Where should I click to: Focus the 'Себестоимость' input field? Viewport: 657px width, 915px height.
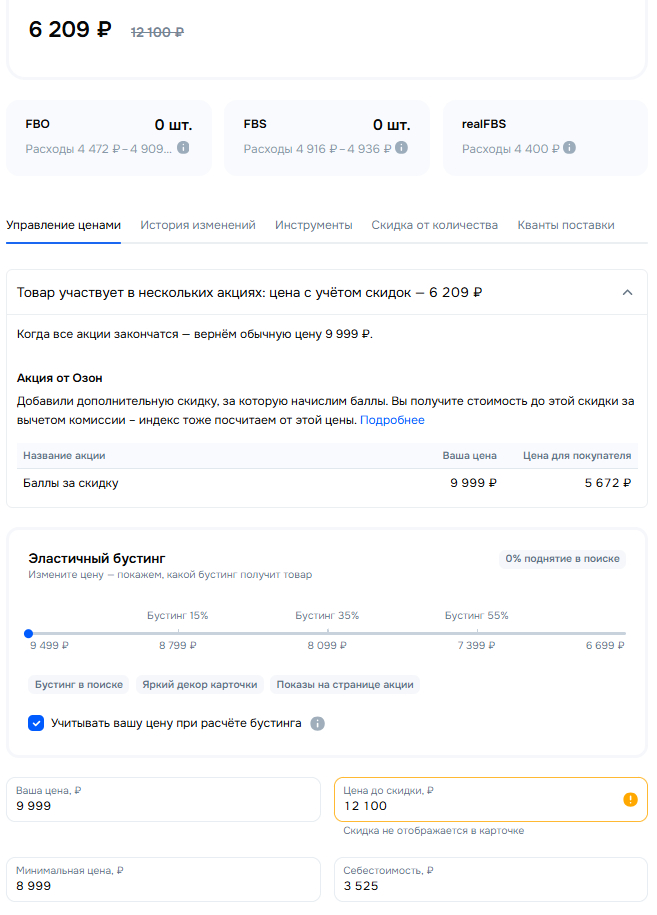coord(491,879)
